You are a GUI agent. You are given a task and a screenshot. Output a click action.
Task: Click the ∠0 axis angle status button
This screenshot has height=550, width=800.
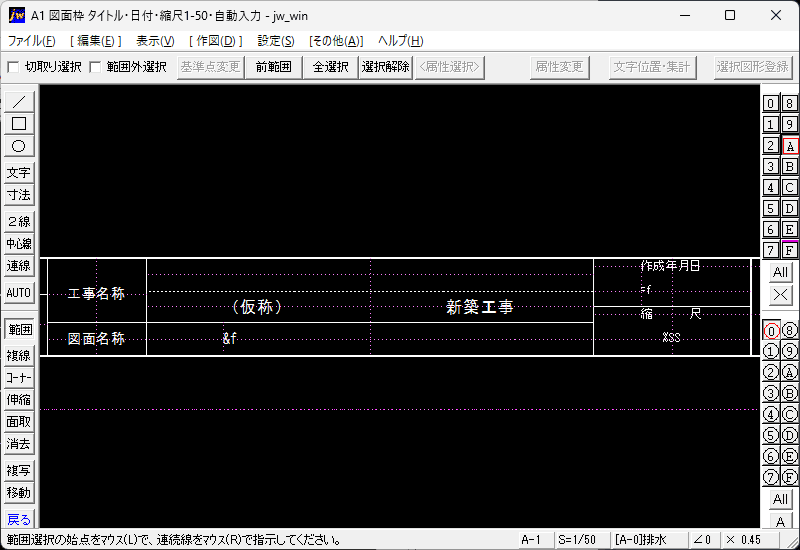tap(703, 540)
